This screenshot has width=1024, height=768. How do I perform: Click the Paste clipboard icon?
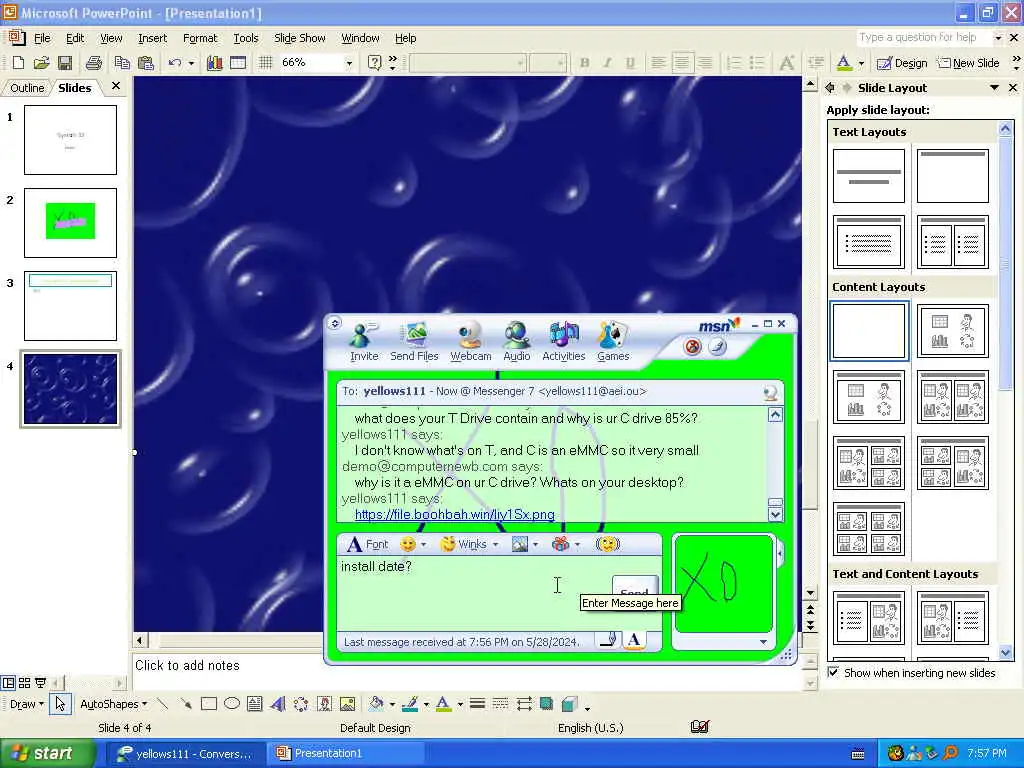146,63
